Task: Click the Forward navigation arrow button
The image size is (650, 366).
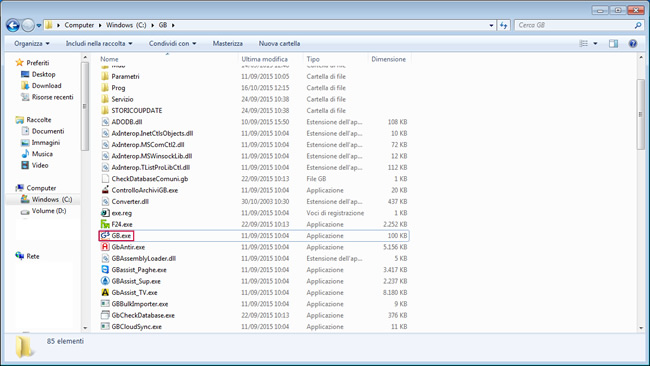Action: click(28, 25)
